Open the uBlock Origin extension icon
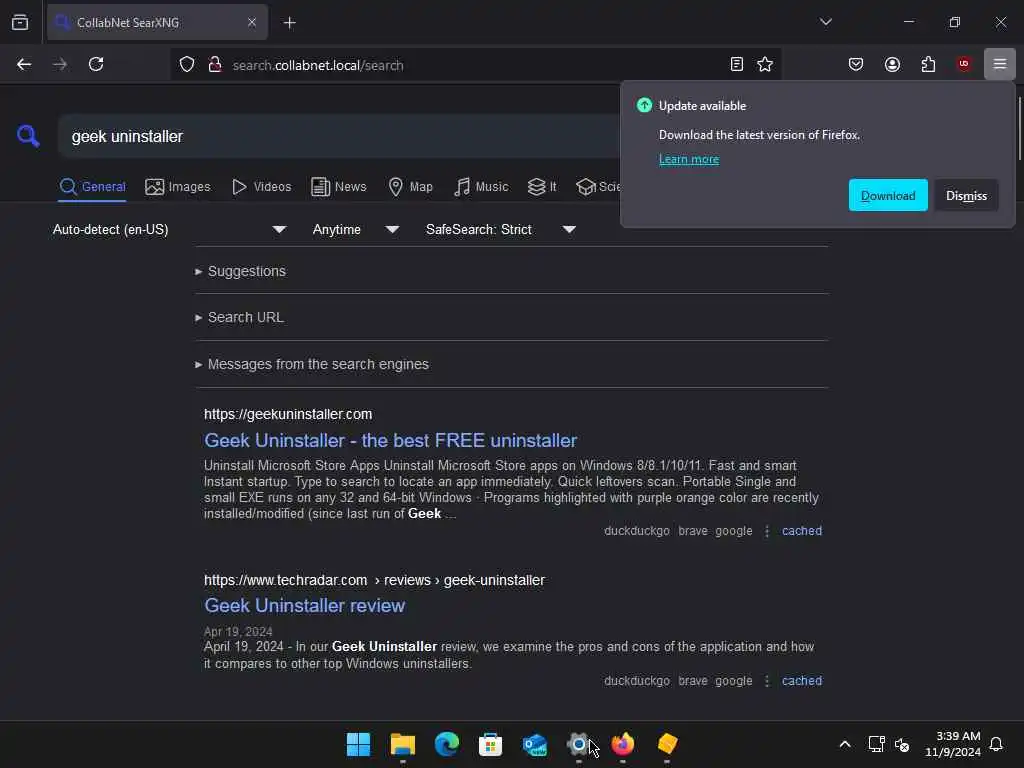This screenshot has width=1024, height=768. tap(964, 64)
